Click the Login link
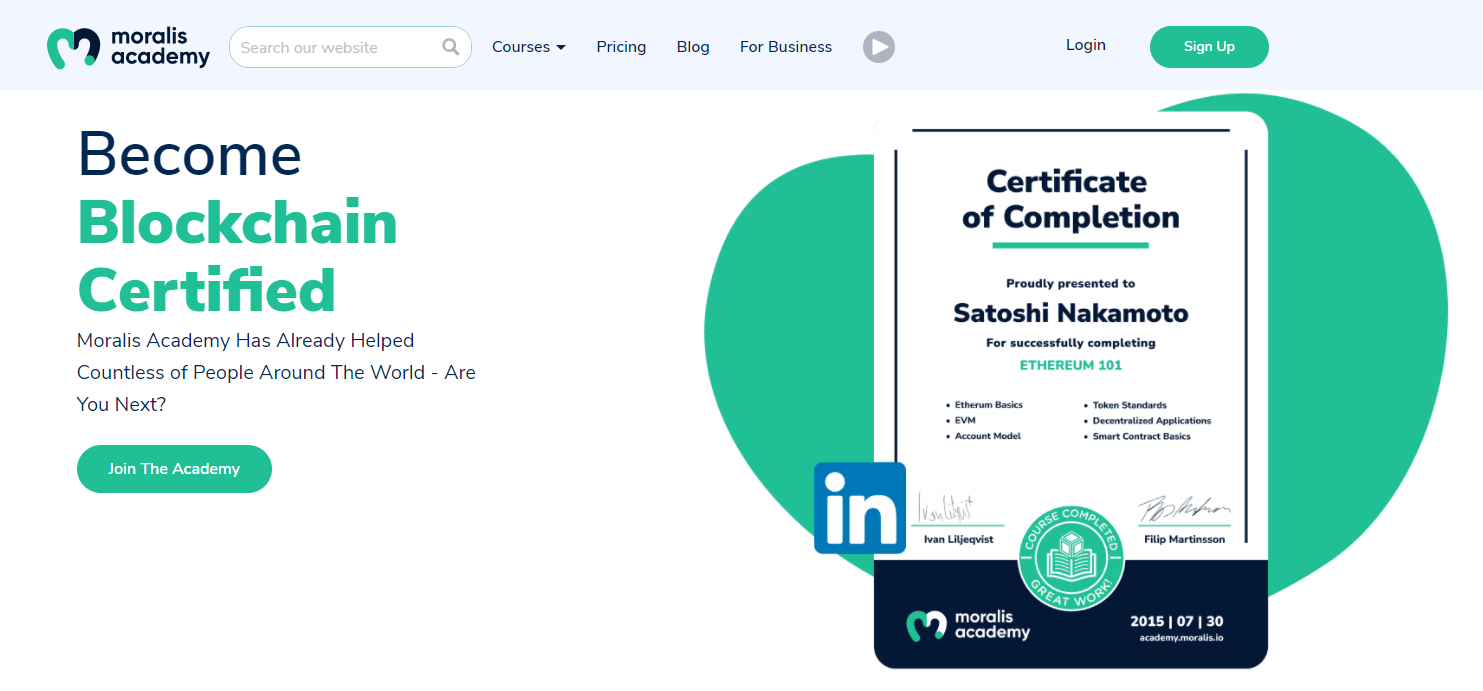 click(x=1086, y=45)
